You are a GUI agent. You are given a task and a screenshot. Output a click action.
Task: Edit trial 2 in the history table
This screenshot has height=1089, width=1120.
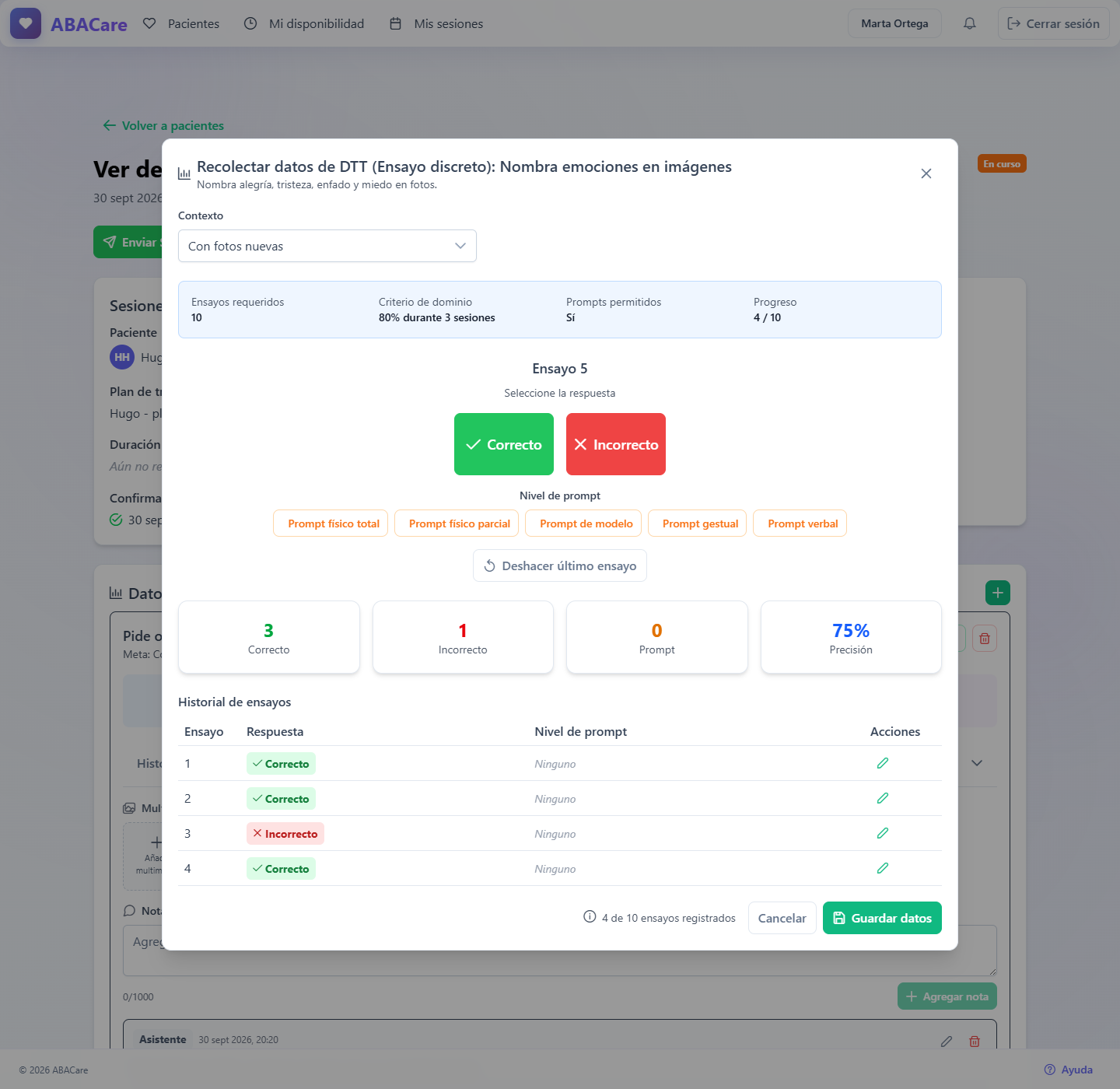click(883, 798)
